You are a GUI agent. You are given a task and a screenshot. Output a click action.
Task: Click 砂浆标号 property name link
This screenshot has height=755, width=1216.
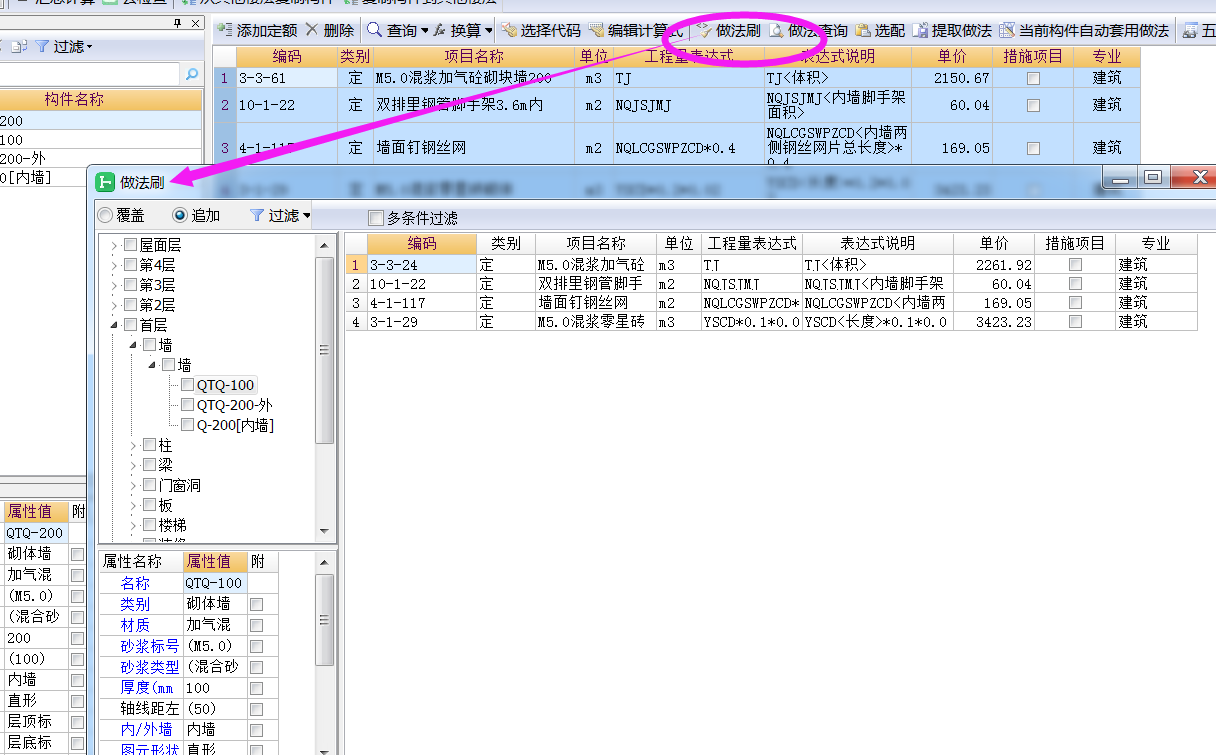[x=150, y=646]
